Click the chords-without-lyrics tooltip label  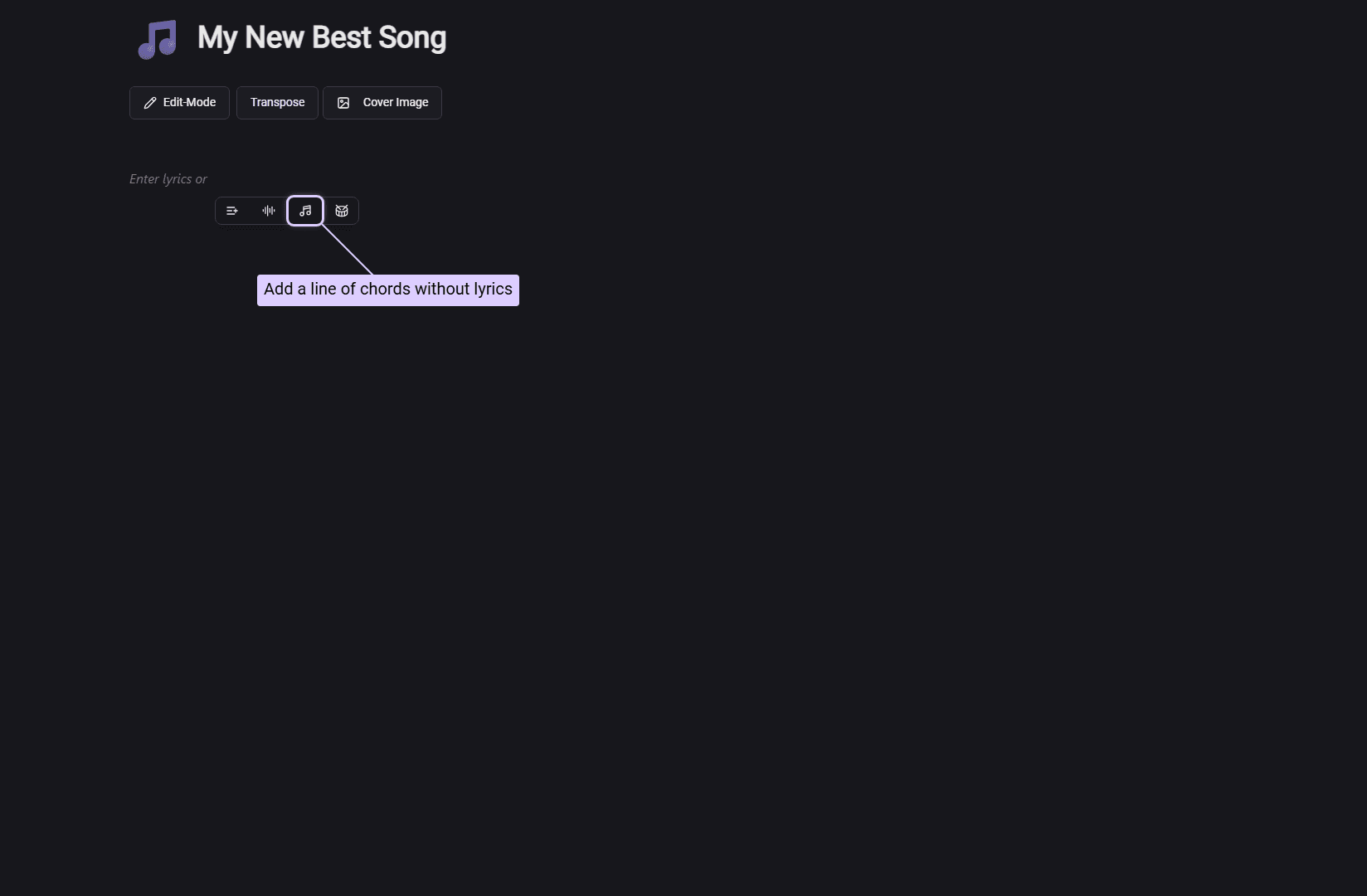(388, 290)
